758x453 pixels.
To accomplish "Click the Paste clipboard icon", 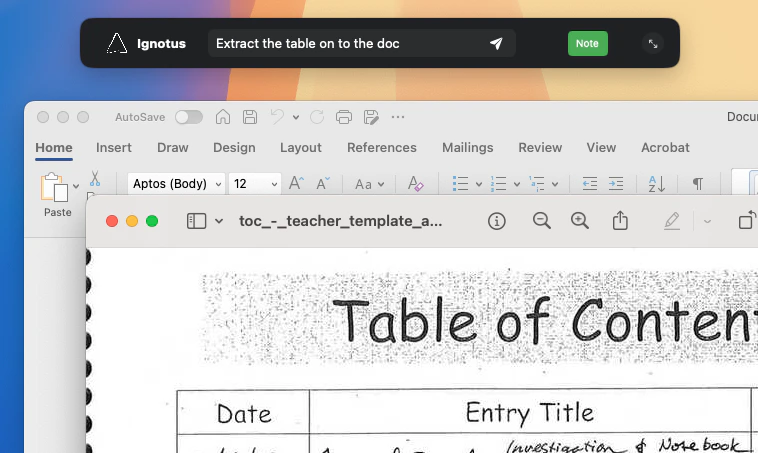I will pyautogui.click(x=54, y=187).
